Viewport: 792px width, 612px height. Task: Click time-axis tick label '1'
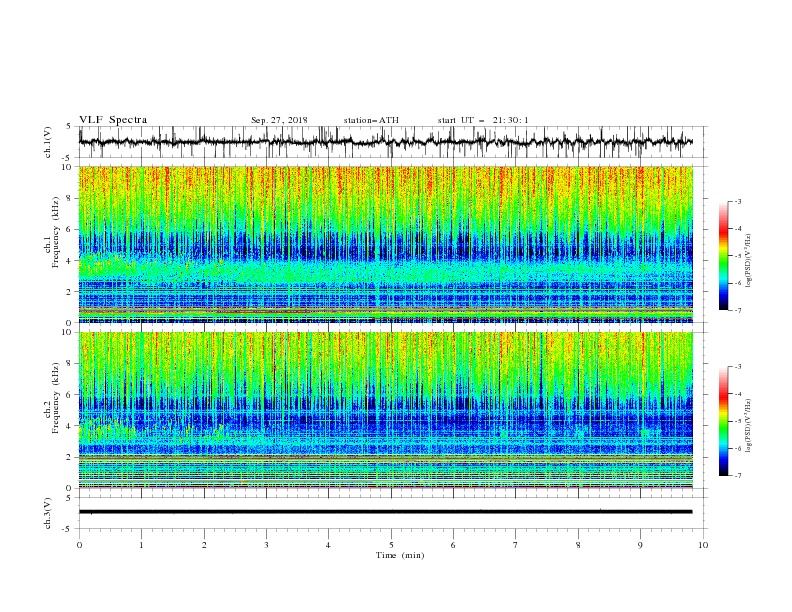pyautogui.click(x=141, y=545)
